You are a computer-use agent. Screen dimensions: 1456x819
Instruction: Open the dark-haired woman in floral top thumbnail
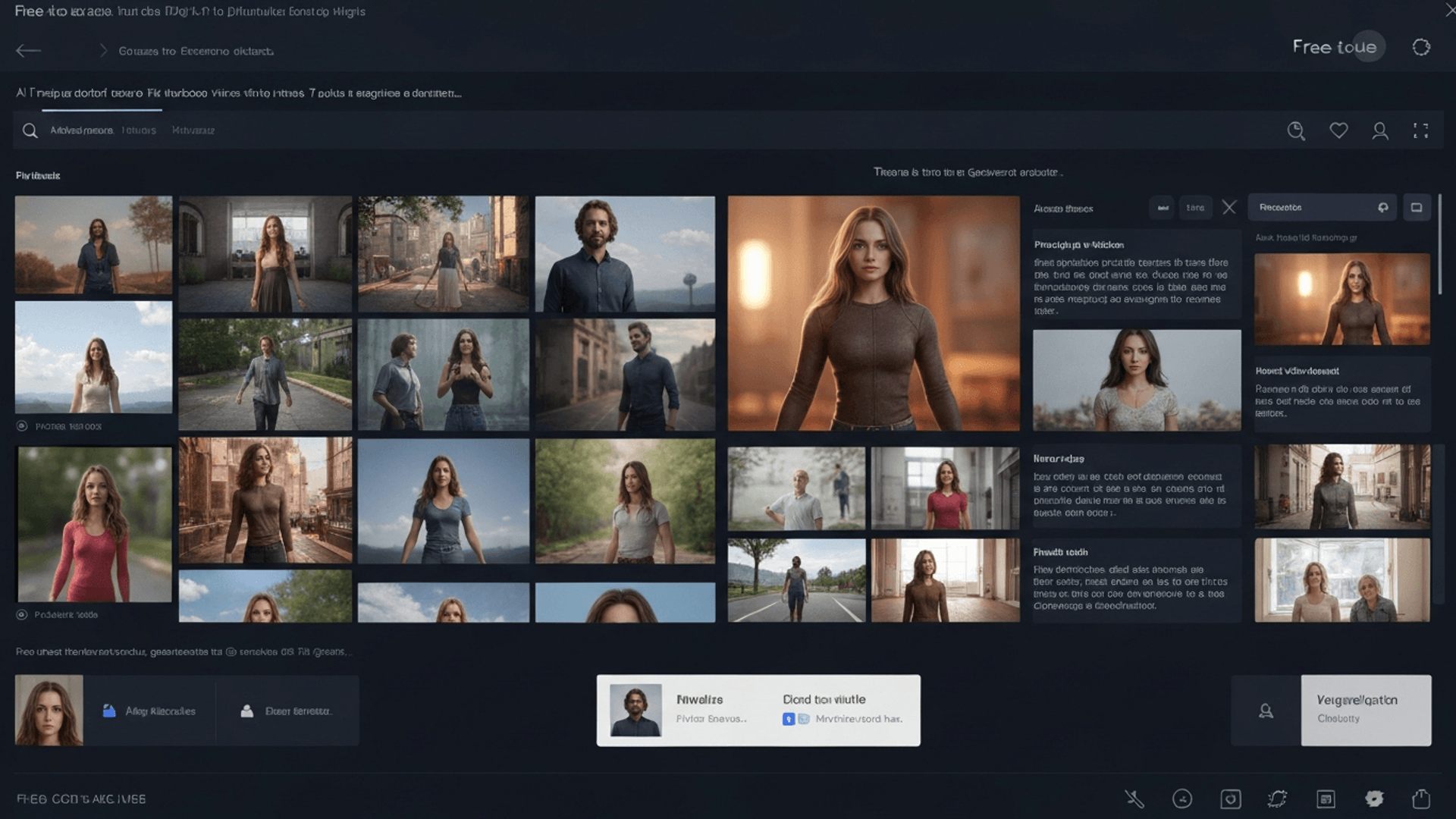(1137, 380)
